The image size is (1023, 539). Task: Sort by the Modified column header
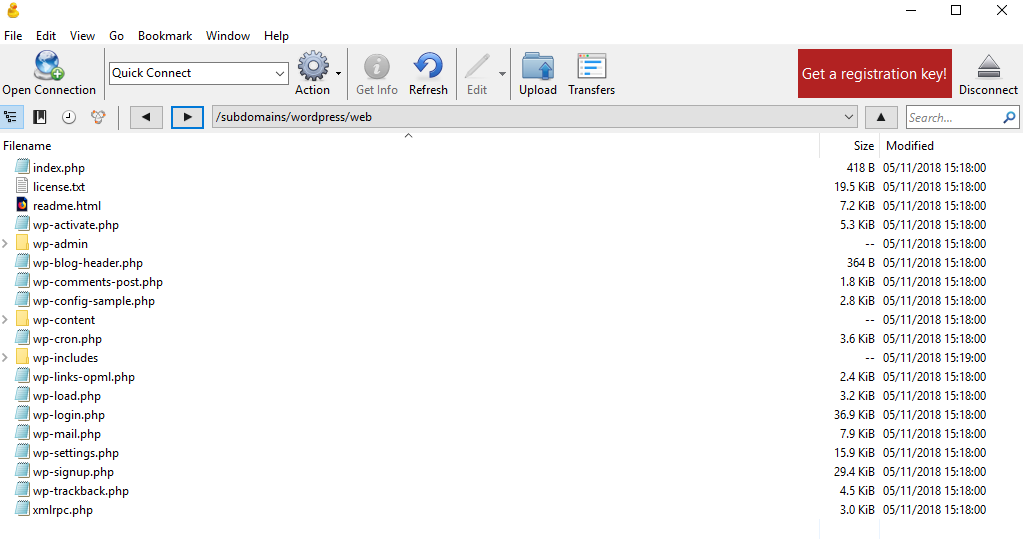(x=909, y=146)
